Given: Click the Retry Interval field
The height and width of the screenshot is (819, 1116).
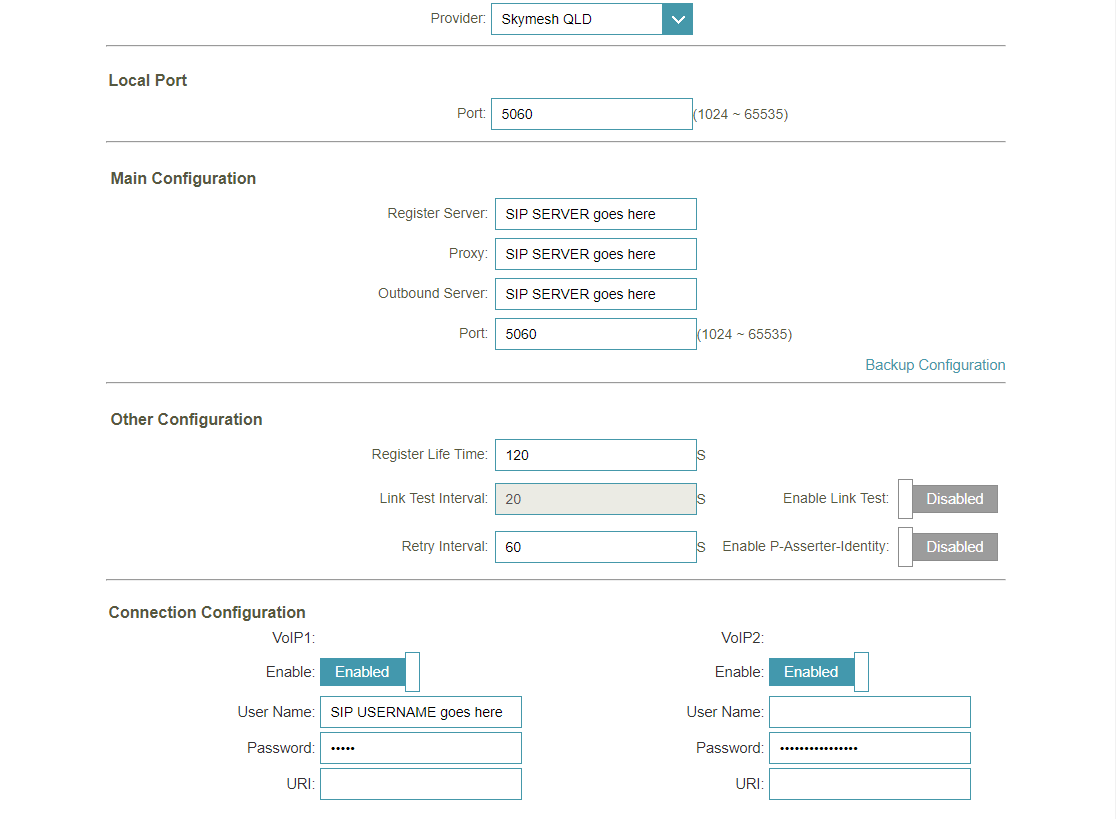Looking at the screenshot, I should tap(595, 547).
